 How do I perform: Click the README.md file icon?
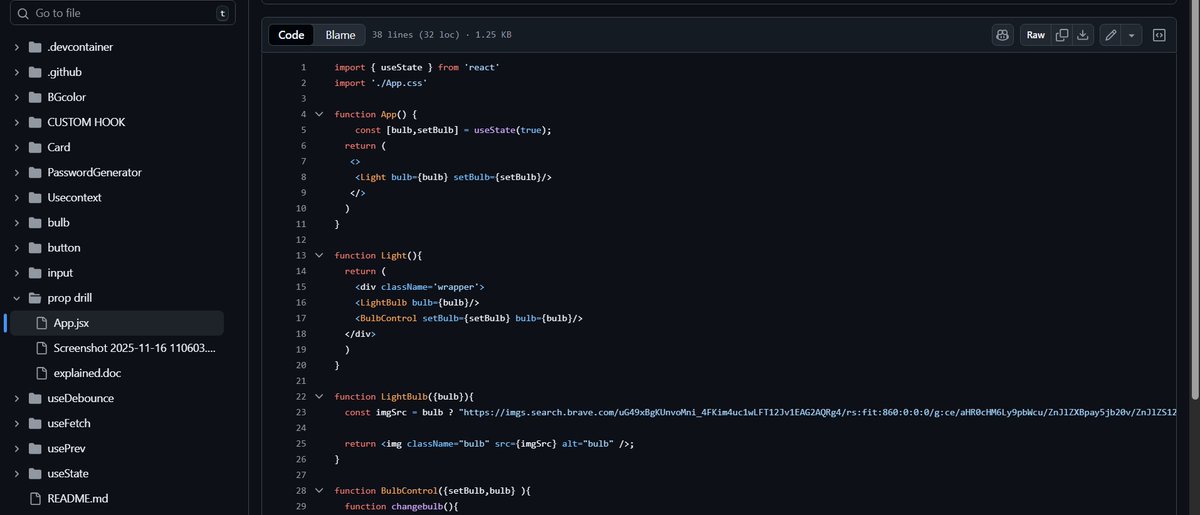[35, 498]
